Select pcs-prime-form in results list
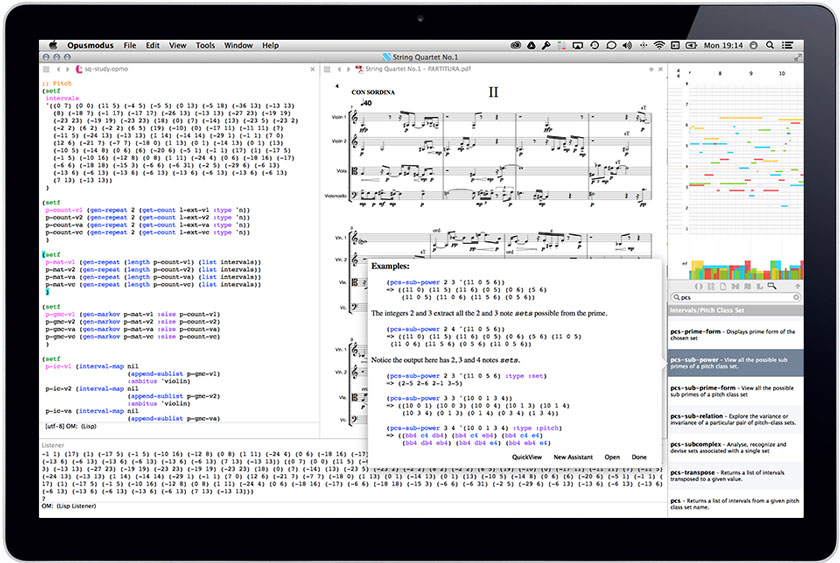 click(x=736, y=335)
